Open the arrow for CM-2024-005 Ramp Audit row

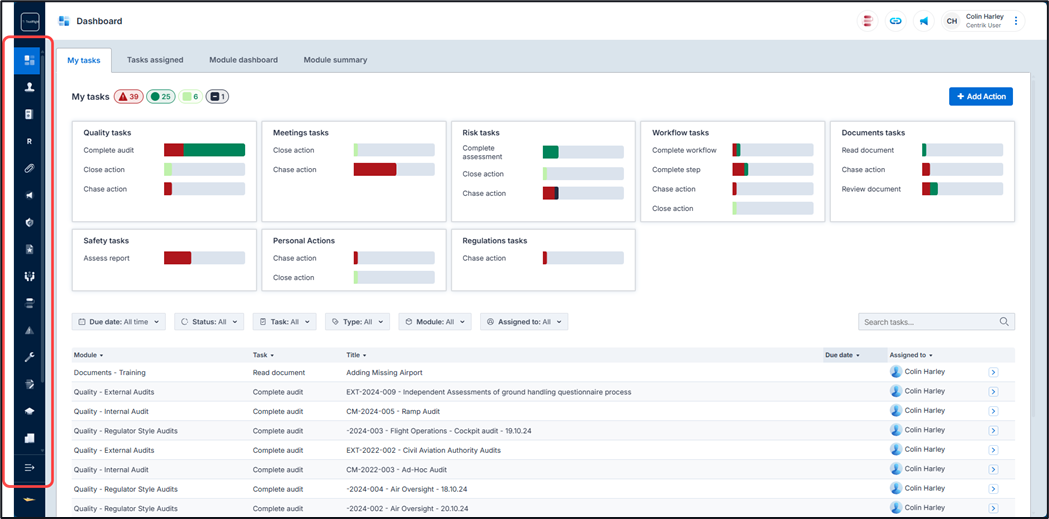coord(993,411)
